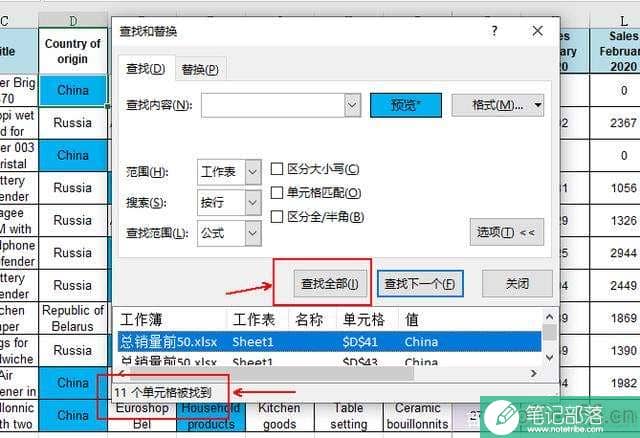Click the 'Ceramic bouillonnits' cell
This screenshot has height=438, width=640.
tap(418, 416)
